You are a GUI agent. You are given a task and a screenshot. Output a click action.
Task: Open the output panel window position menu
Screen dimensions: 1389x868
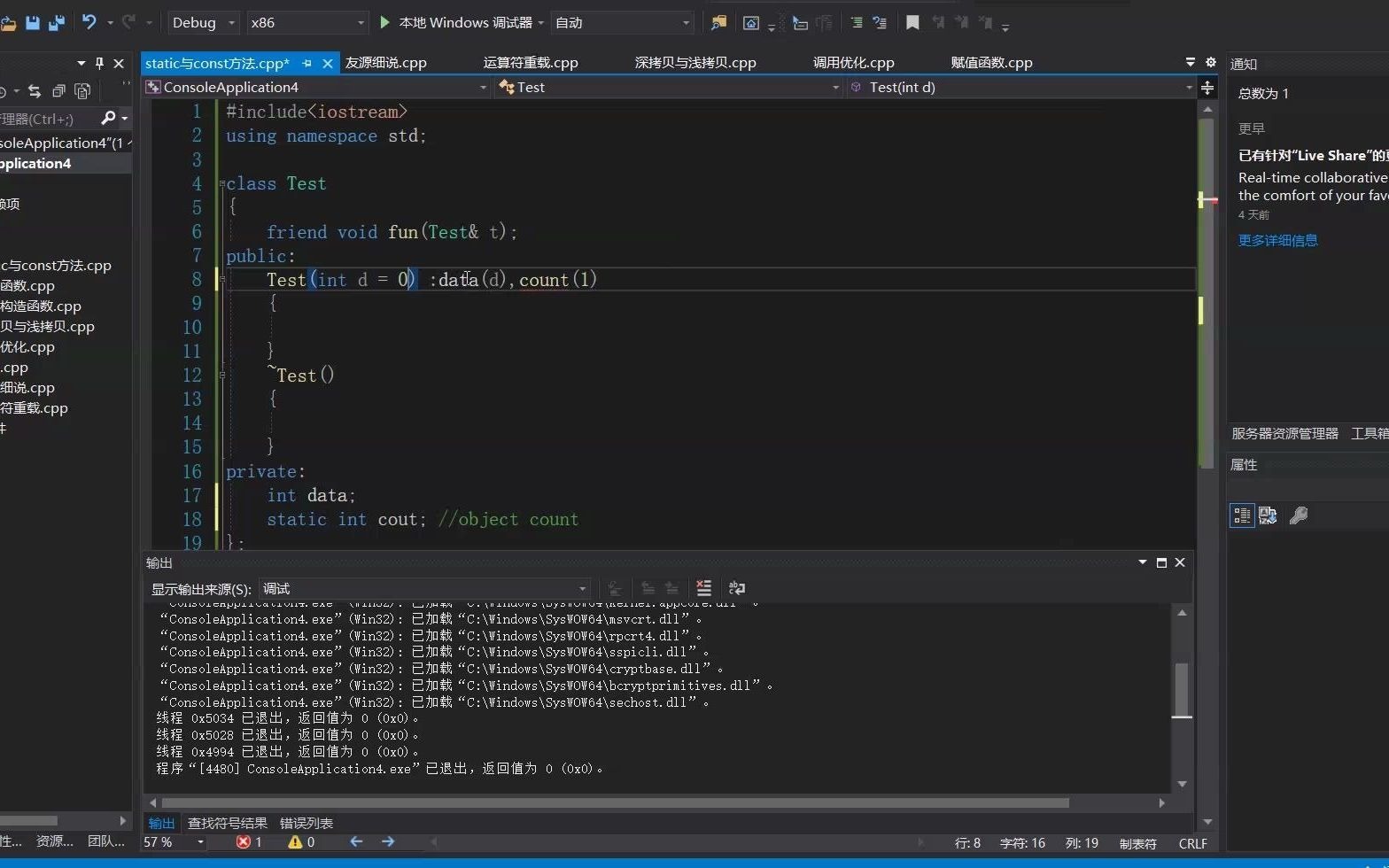click(x=1143, y=562)
